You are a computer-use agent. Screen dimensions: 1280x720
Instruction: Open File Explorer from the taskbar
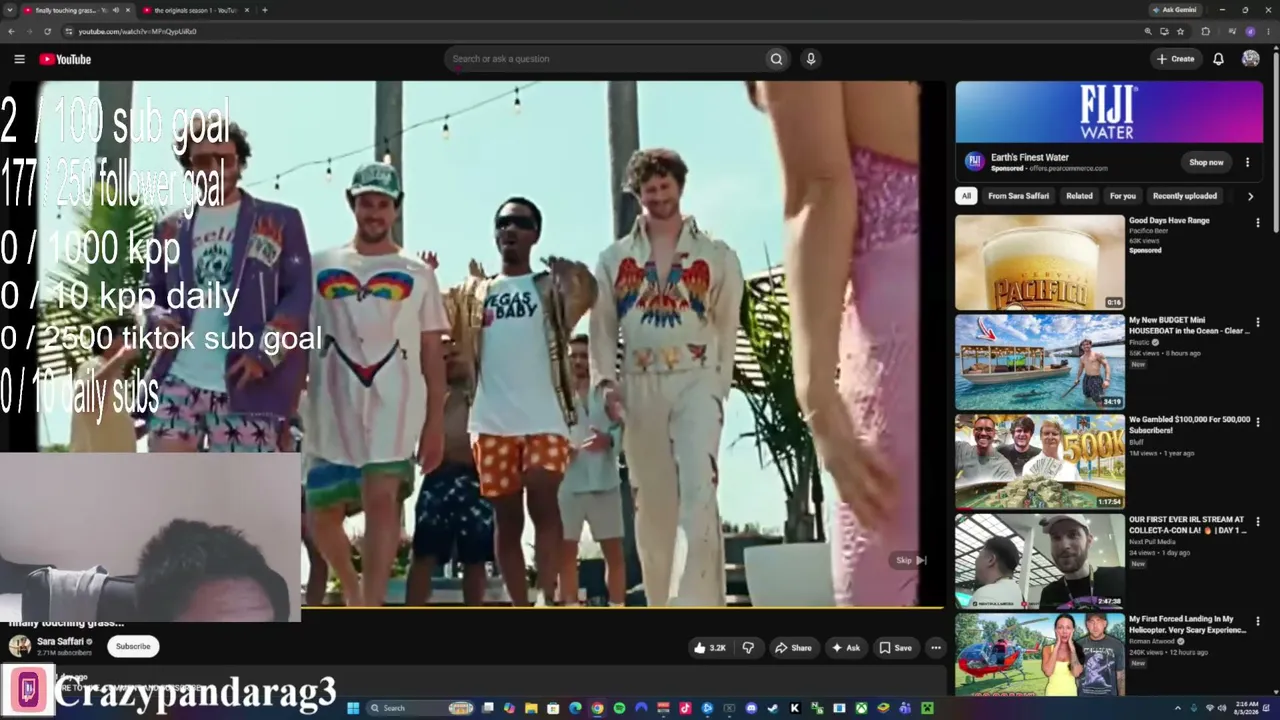(531, 709)
